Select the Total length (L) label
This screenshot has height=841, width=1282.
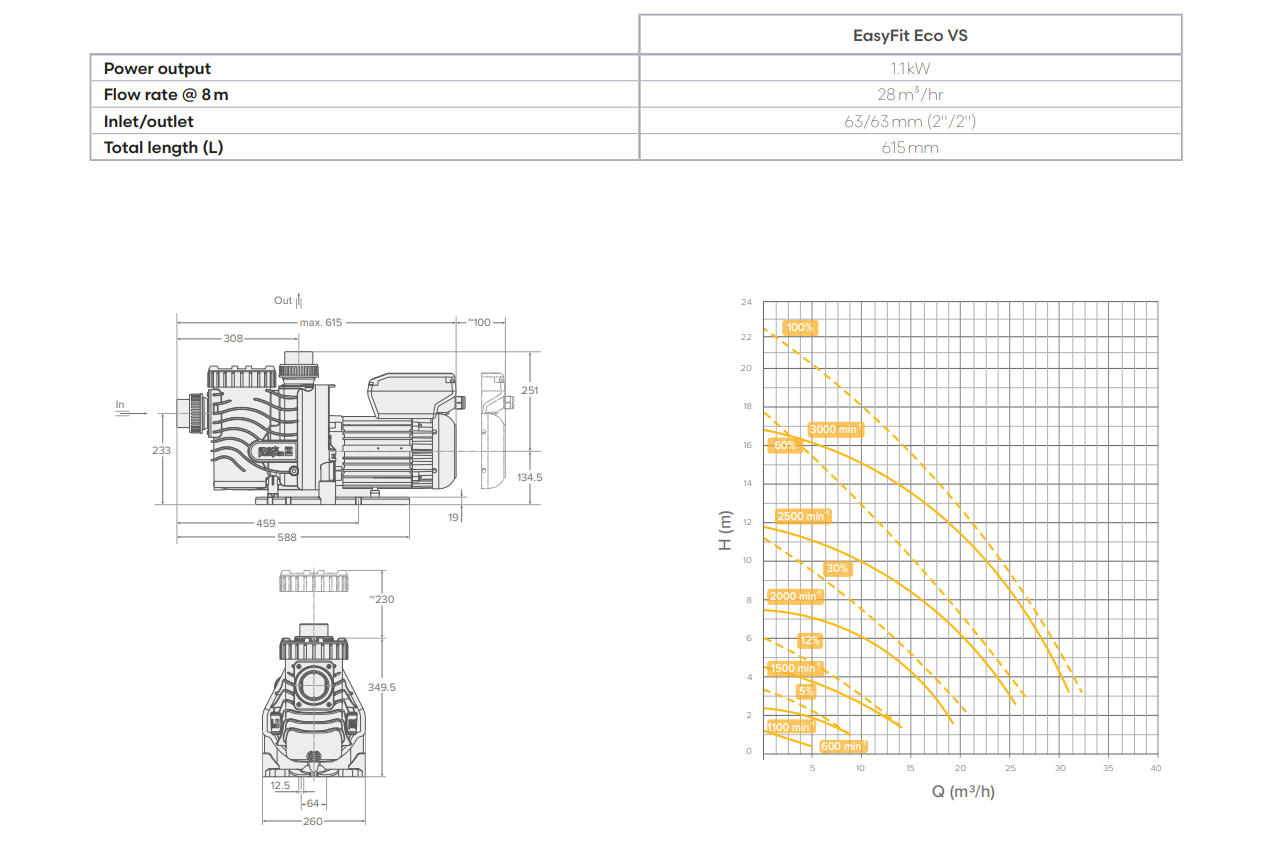163,147
